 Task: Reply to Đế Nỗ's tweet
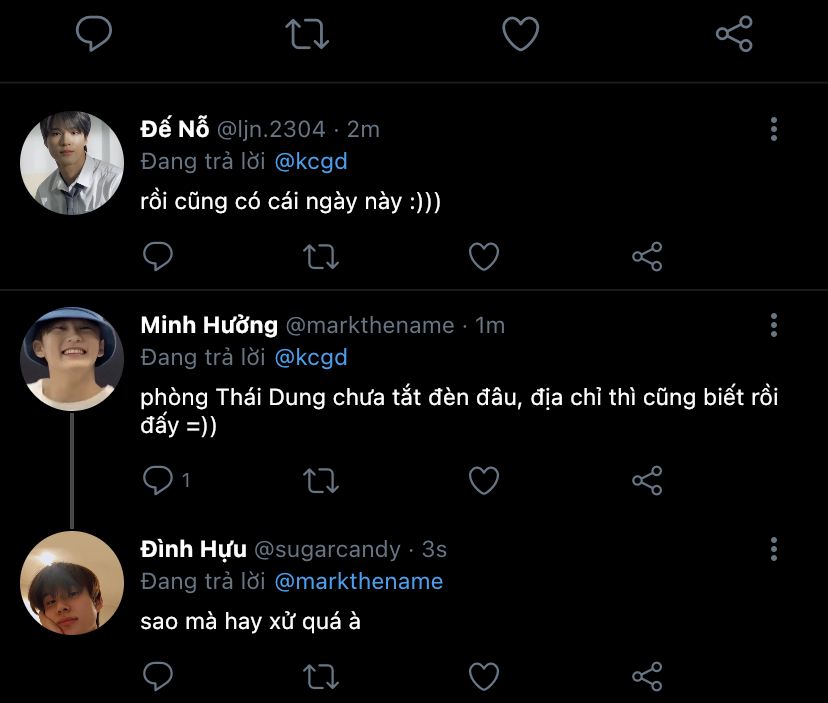tap(158, 257)
